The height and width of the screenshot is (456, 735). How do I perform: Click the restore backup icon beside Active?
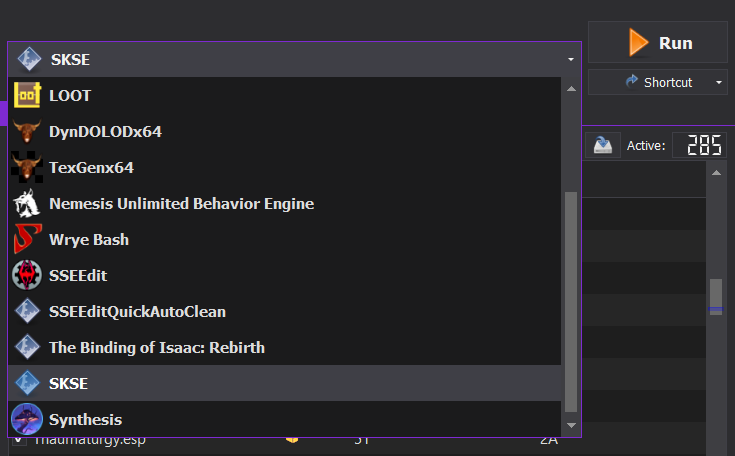coord(603,145)
